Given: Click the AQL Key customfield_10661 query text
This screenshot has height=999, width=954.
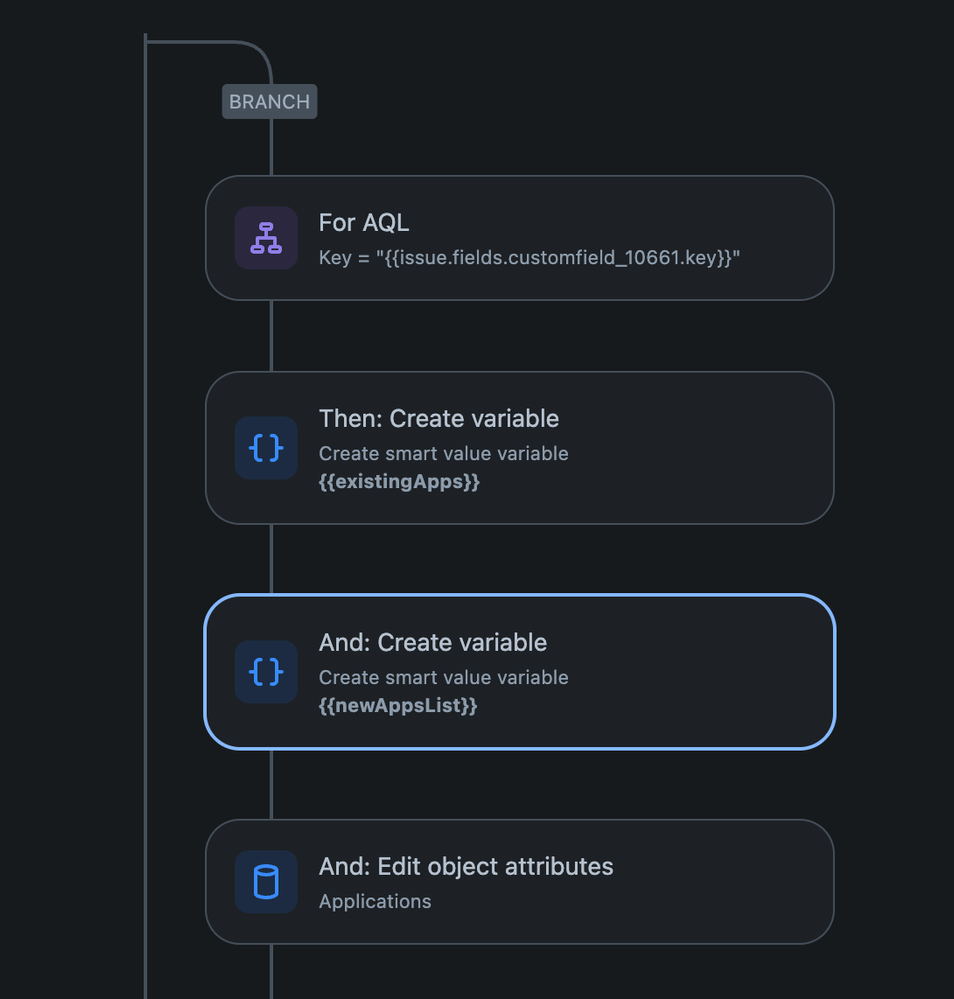Looking at the screenshot, I should tap(529, 258).
